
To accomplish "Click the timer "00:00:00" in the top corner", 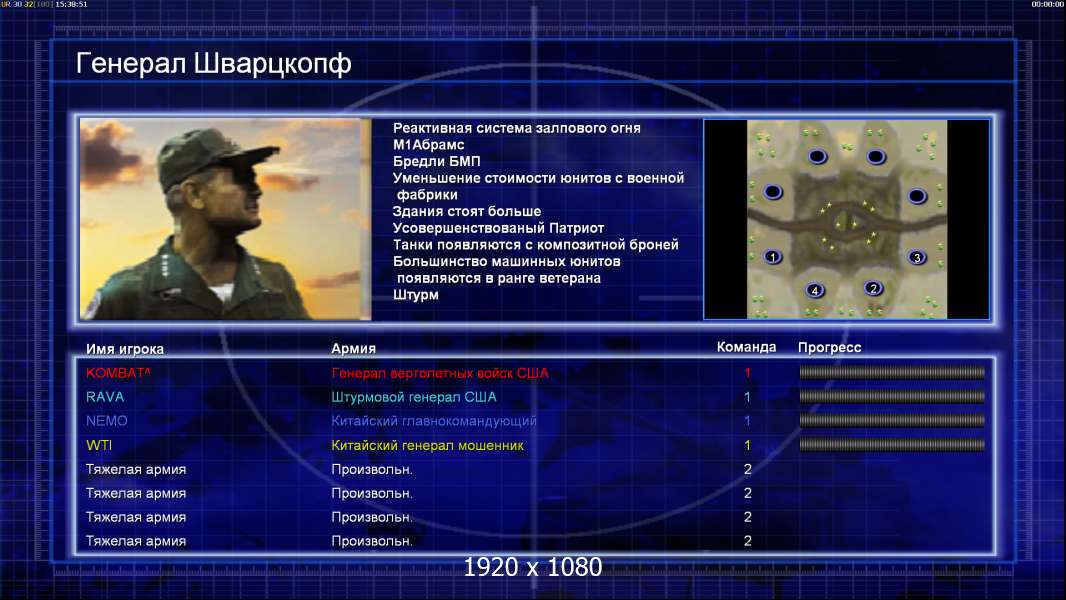I will pos(1048,4).
